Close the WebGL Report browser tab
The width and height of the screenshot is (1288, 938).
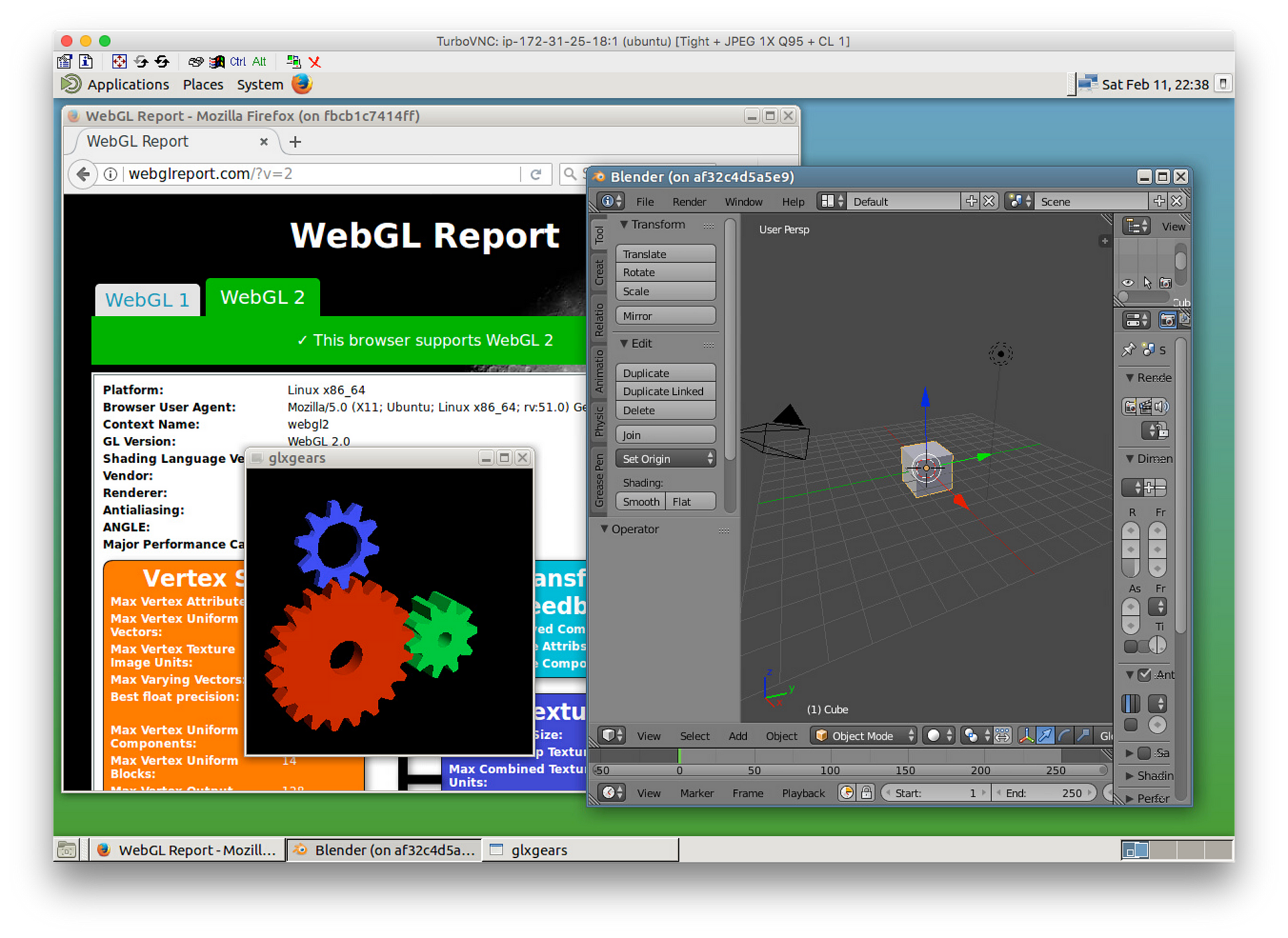tap(263, 142)
